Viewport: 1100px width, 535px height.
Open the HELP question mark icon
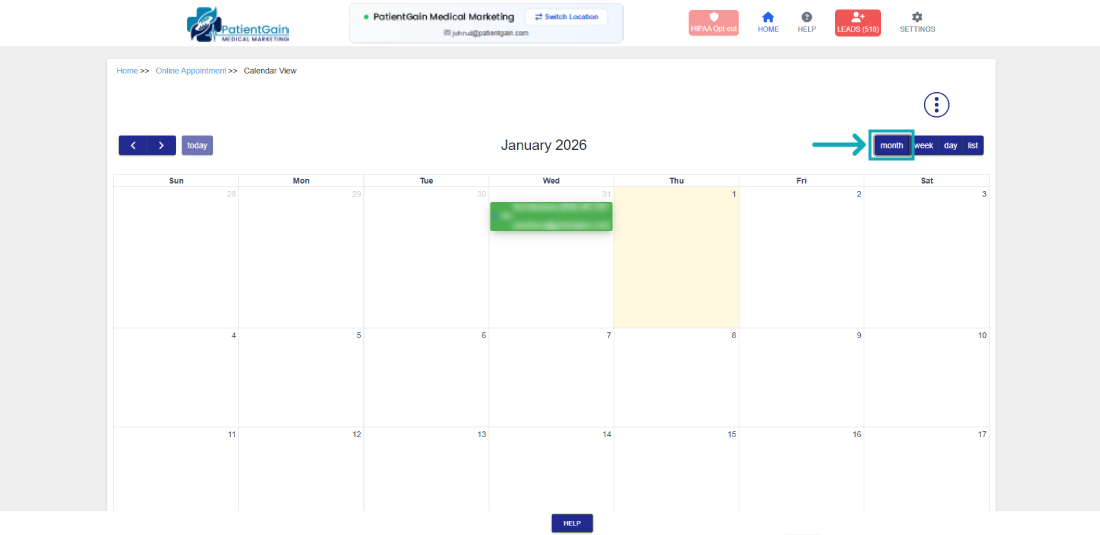(807, 17)
